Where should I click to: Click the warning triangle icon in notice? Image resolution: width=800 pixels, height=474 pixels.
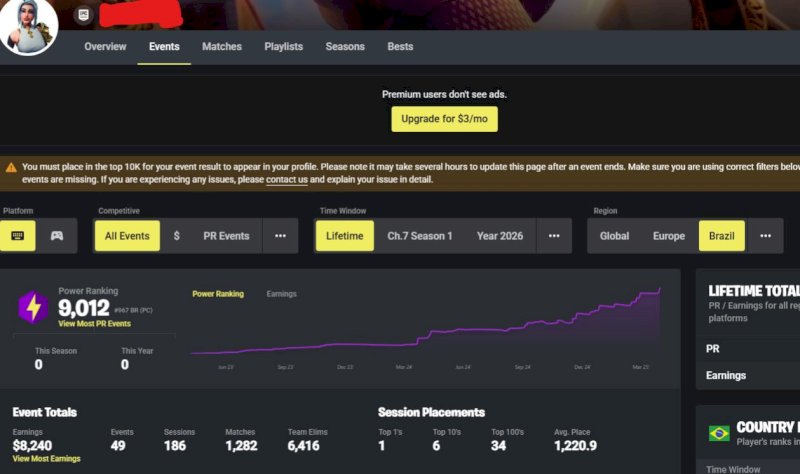11,167
